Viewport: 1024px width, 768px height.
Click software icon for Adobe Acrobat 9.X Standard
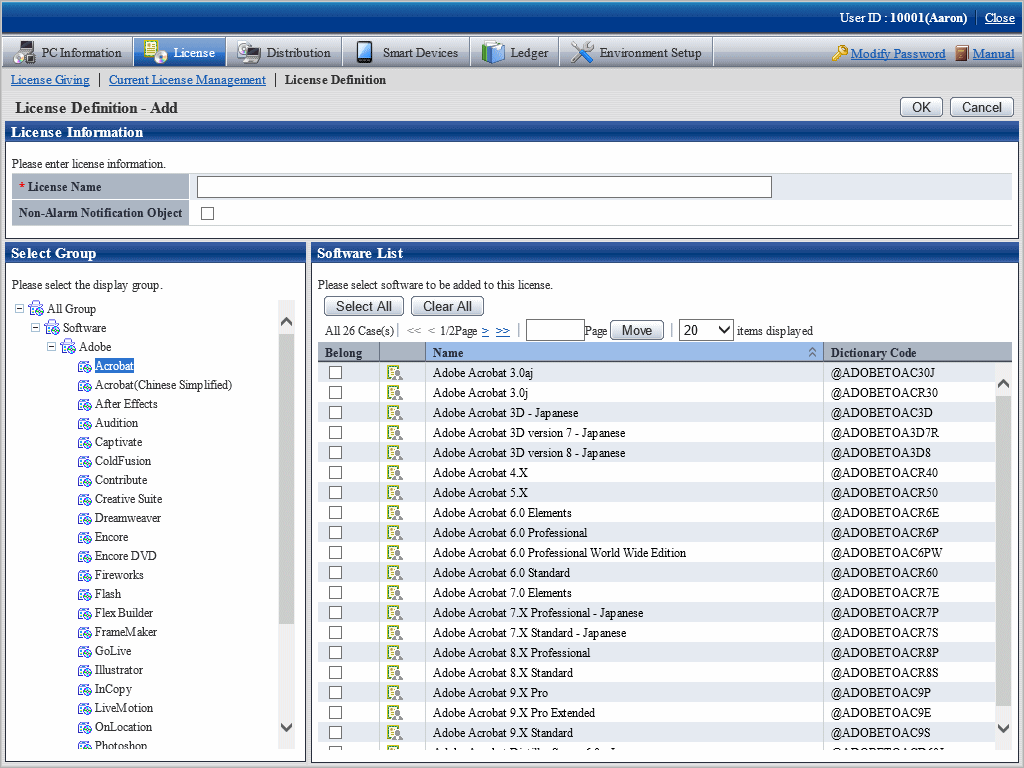coord(394,733)
